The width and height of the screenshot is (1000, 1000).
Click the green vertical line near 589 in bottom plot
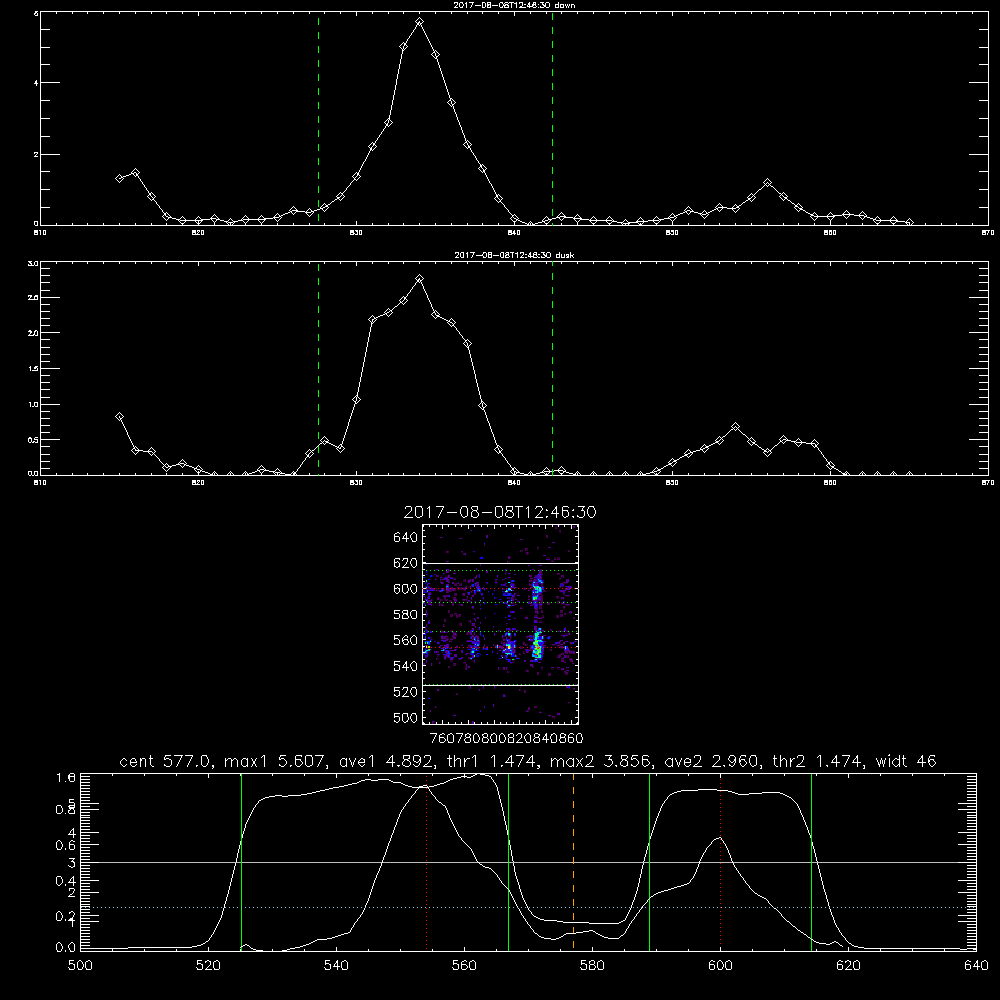(x=649, y=861)
